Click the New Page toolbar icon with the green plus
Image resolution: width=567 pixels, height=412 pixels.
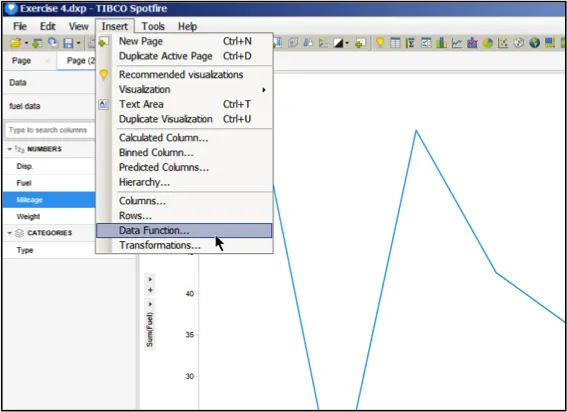(360, 43)
